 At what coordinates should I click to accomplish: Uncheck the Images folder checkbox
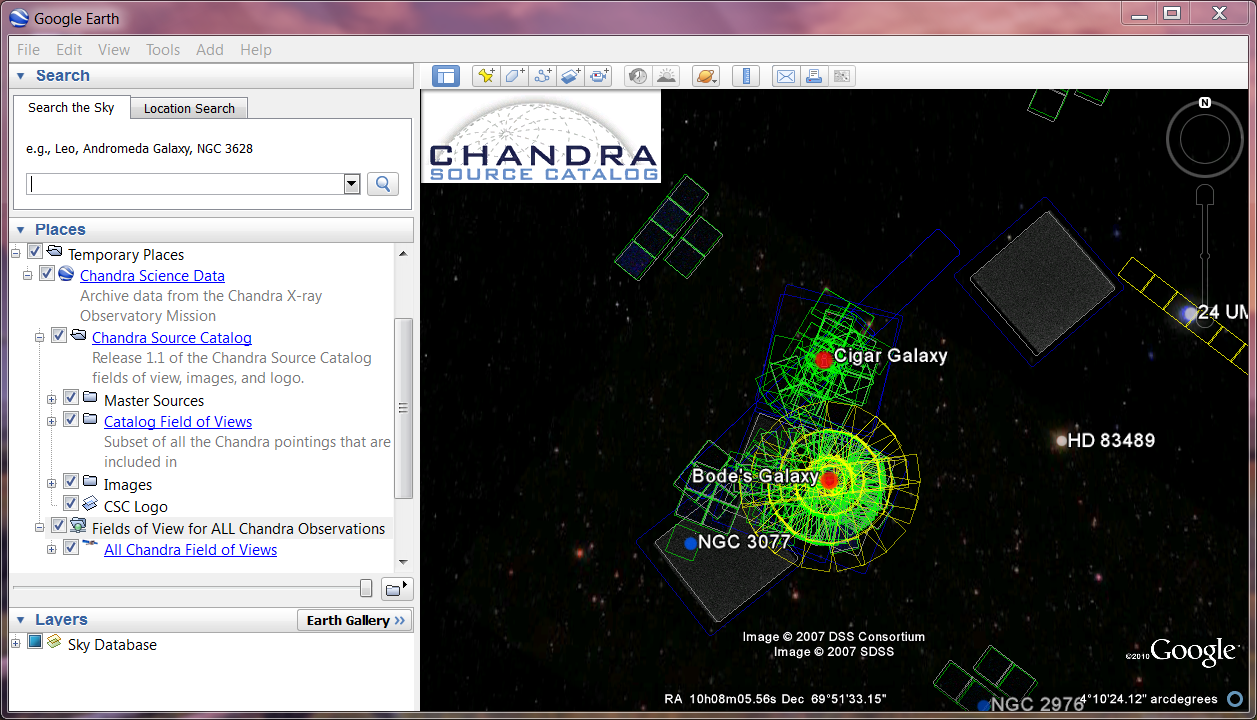point(71,483)
